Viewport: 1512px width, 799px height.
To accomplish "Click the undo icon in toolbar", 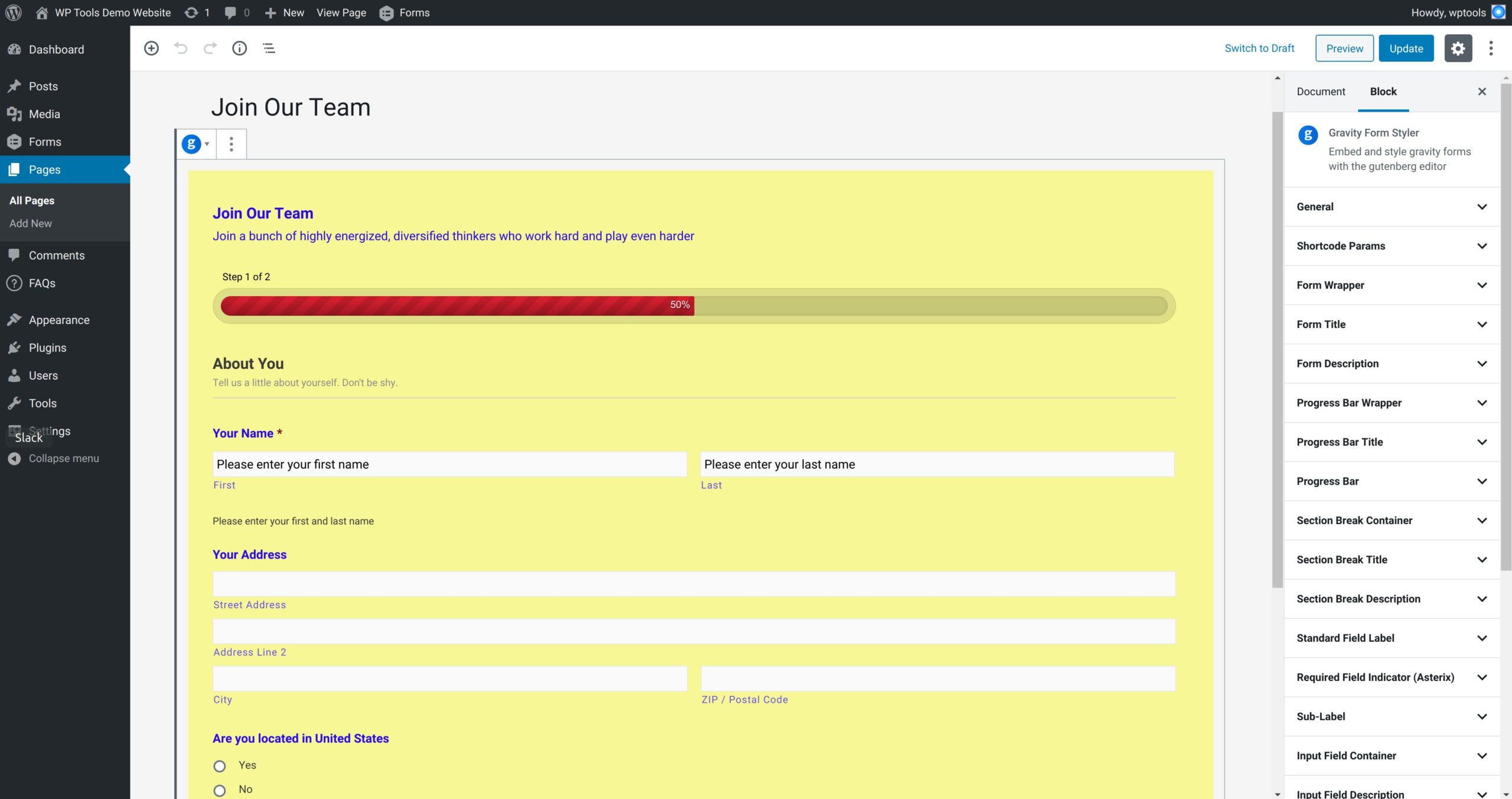I will point(180,48).
